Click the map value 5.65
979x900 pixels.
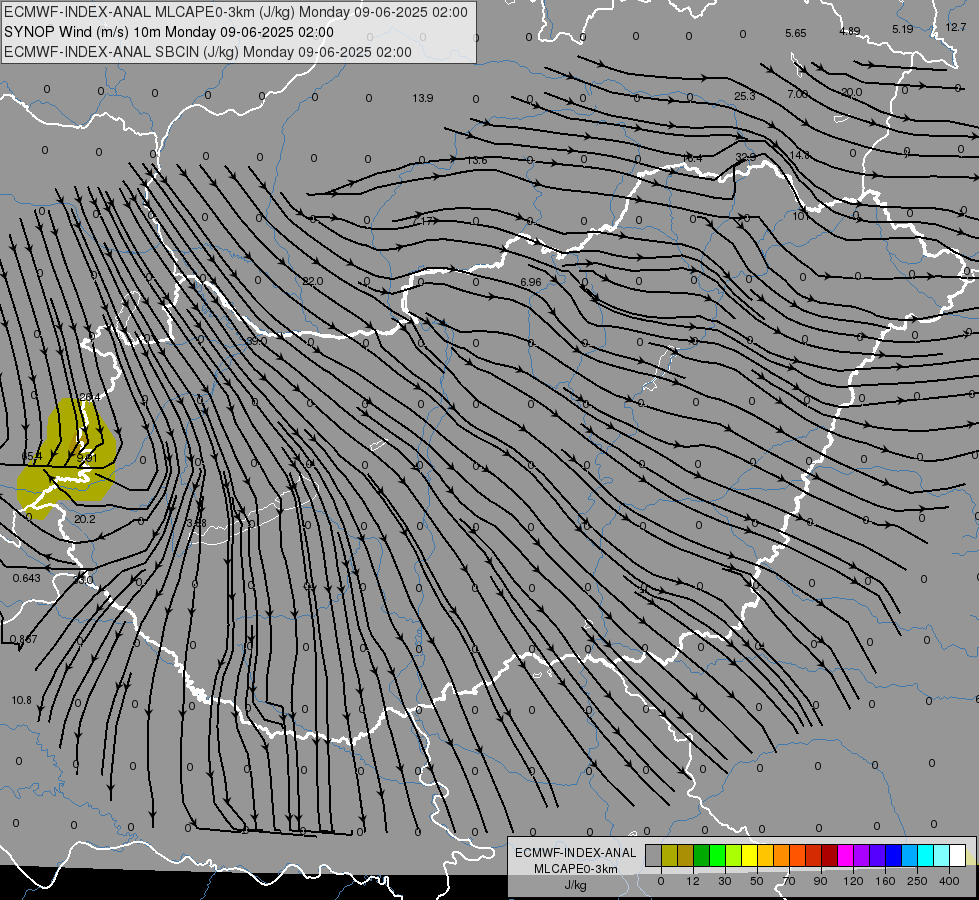coord(796,34)
